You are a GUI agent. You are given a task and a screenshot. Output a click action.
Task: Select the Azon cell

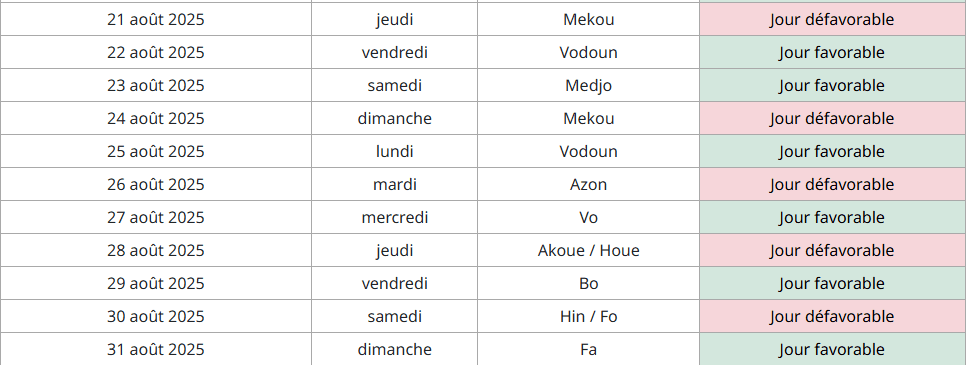[588, 185]
